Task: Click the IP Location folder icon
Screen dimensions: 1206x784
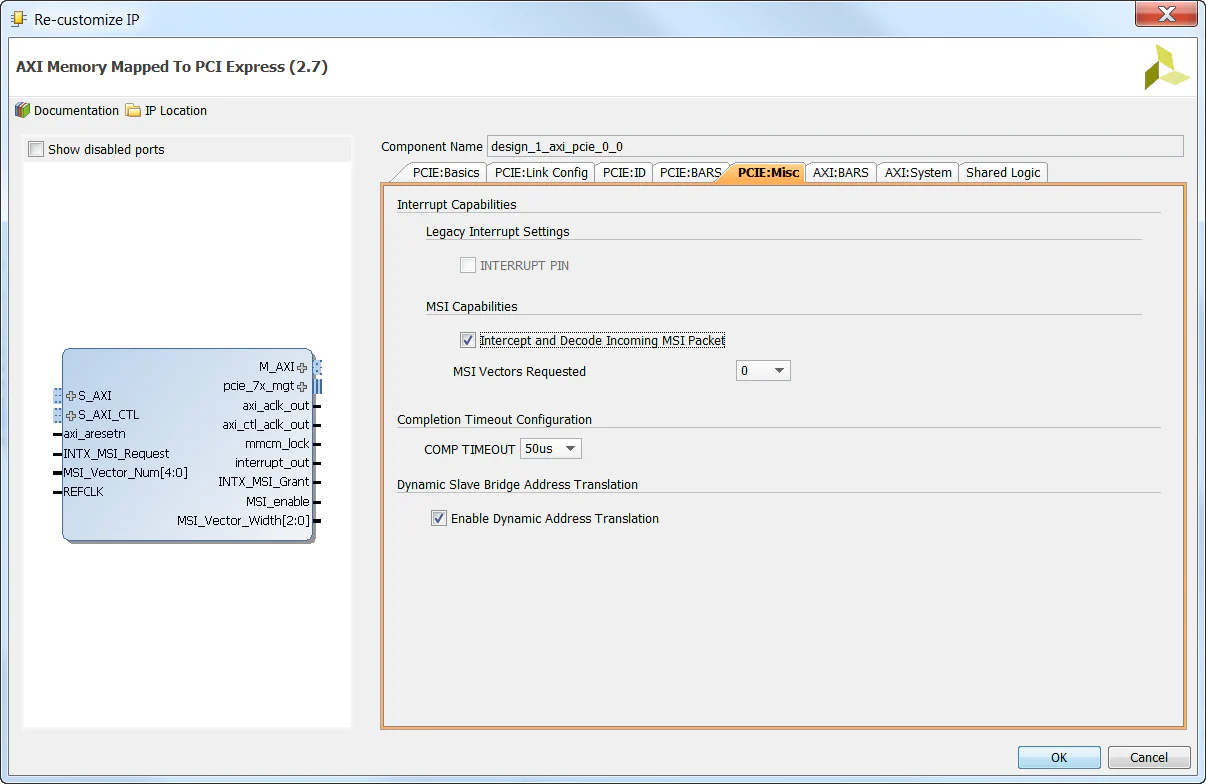Action: 132,110
